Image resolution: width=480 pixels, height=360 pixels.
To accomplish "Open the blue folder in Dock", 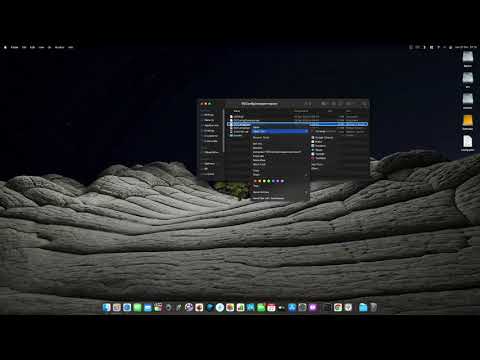I will 363,307.
